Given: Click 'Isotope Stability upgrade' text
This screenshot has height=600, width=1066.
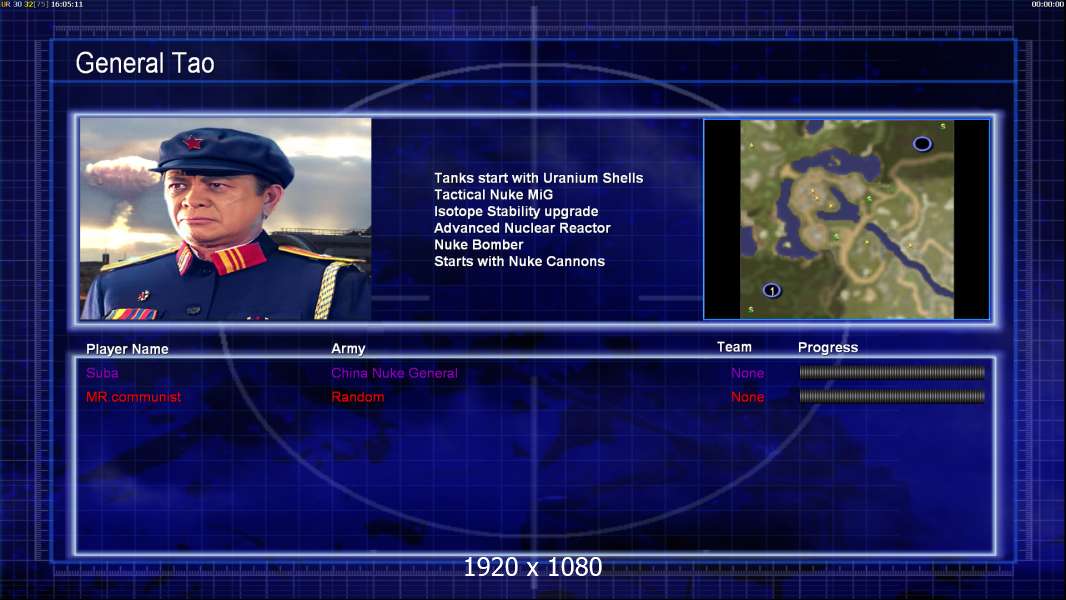Looking at the screenshot, I should pyautogui.click(x=516, y=211).
